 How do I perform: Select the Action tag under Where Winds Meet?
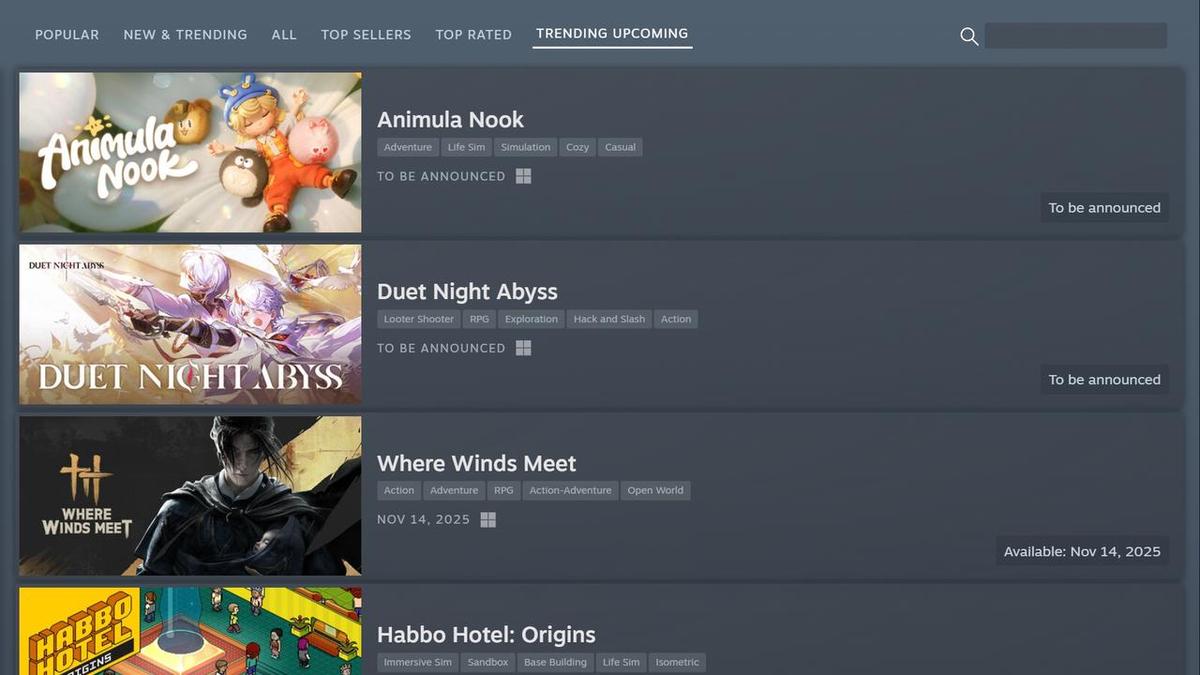[399, 490]
